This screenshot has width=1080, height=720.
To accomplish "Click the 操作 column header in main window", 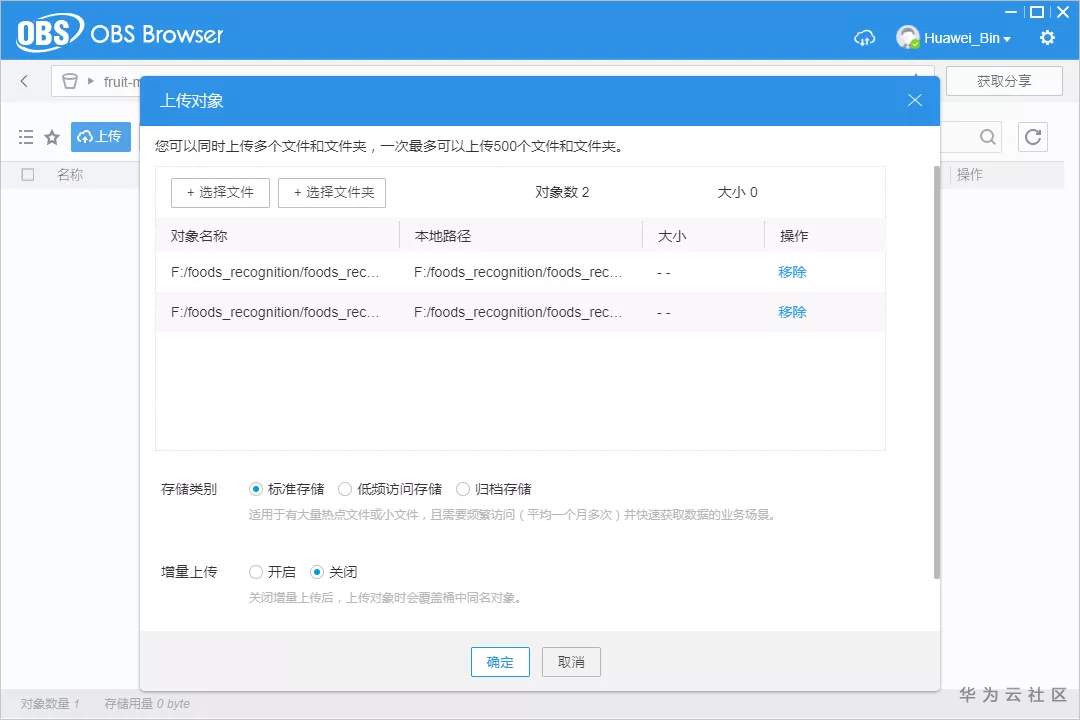I will point(970,174).
